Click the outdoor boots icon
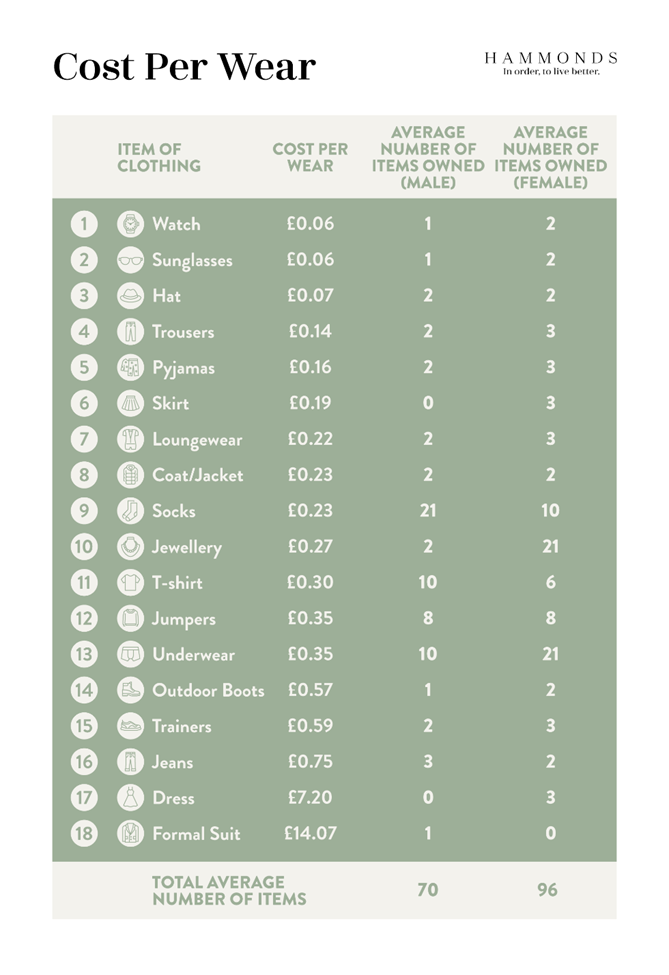The height and width of the screenshot is (975, 669). pos(130,690)
